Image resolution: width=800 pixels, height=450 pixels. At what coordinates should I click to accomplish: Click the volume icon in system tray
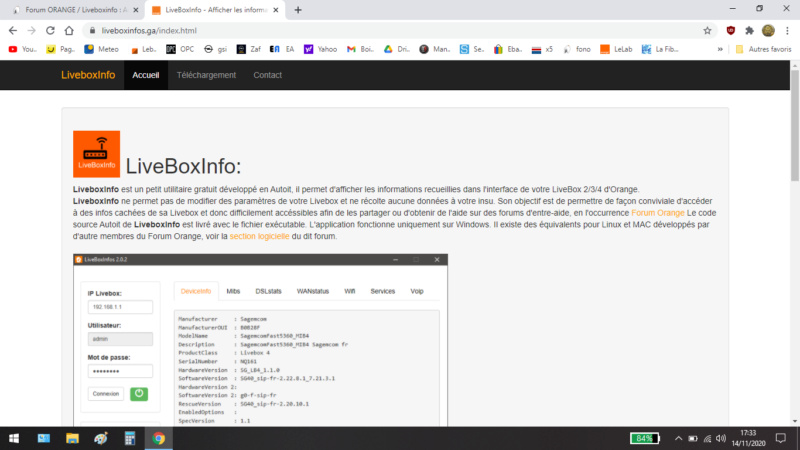click(x=721, y=438)
